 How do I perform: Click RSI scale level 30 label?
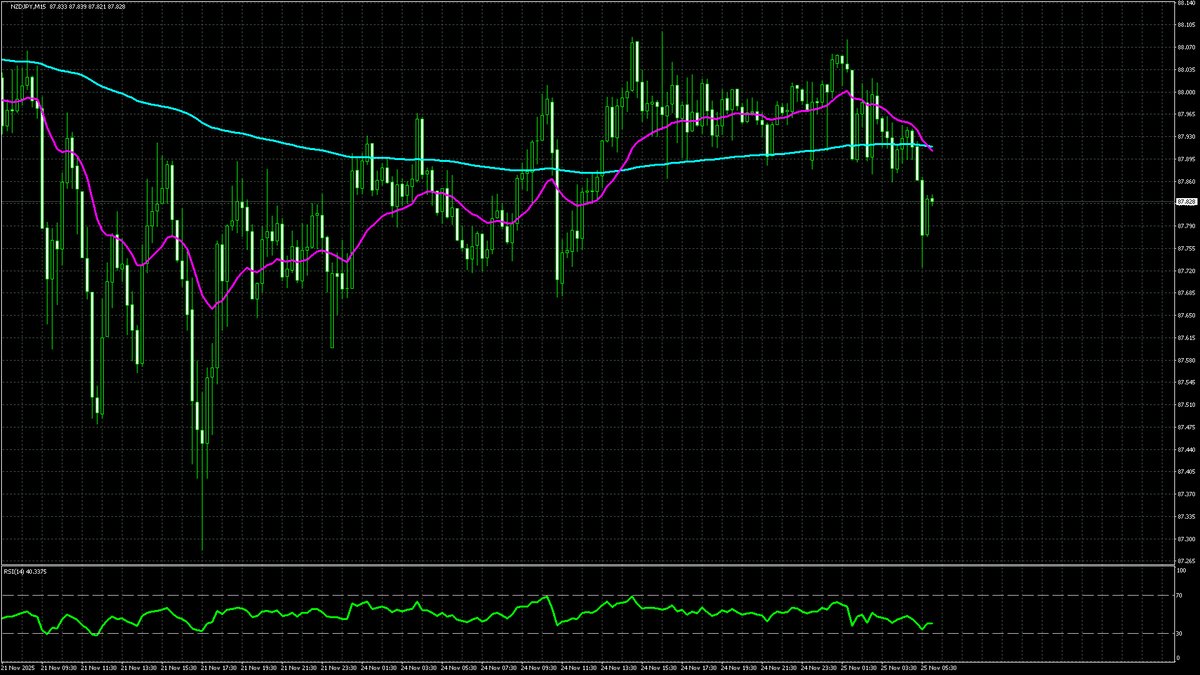click(x=1181, y=633)
